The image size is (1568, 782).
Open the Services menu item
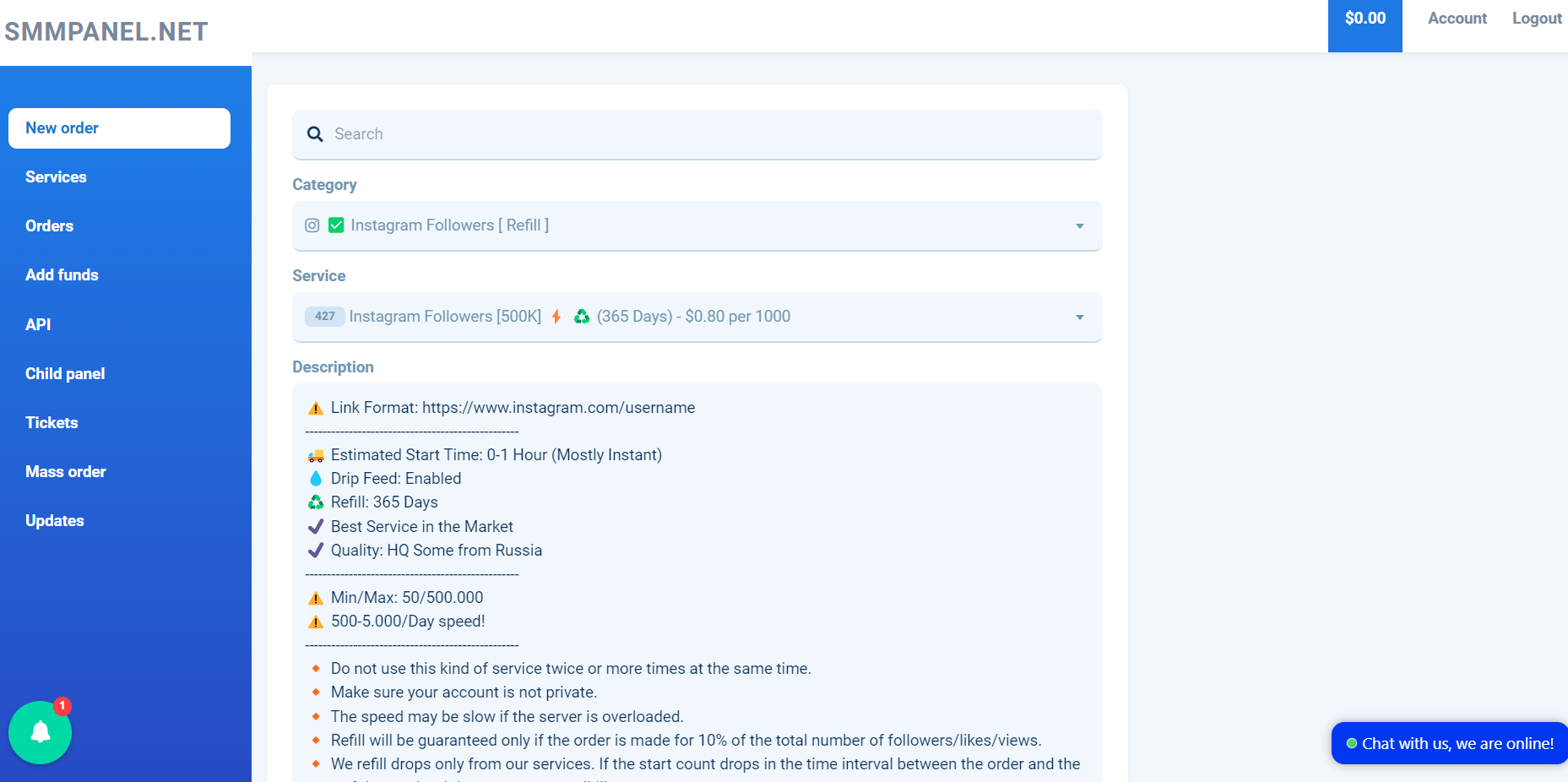tap(56, 177)
